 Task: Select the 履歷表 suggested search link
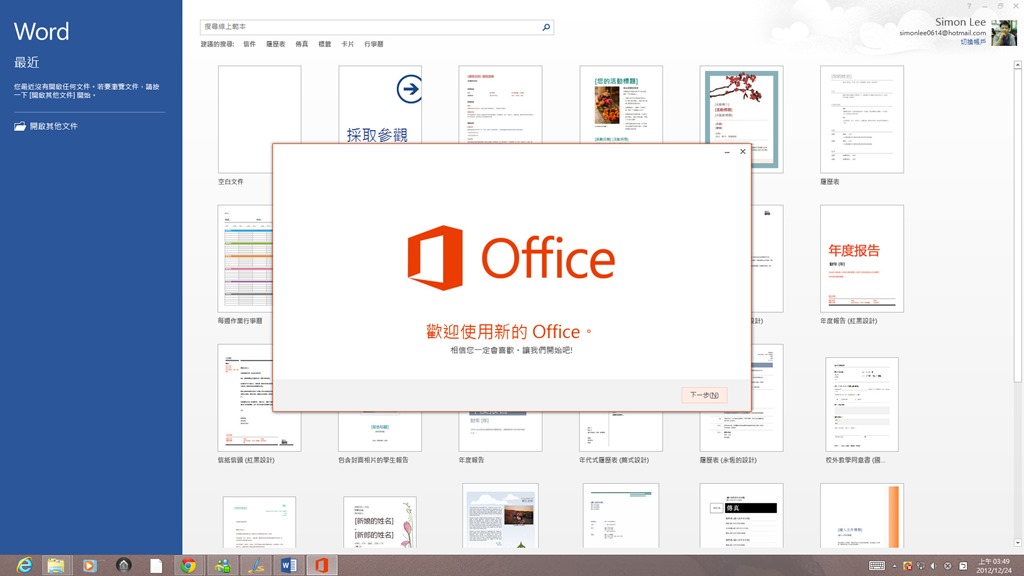[x=276, y=44]
